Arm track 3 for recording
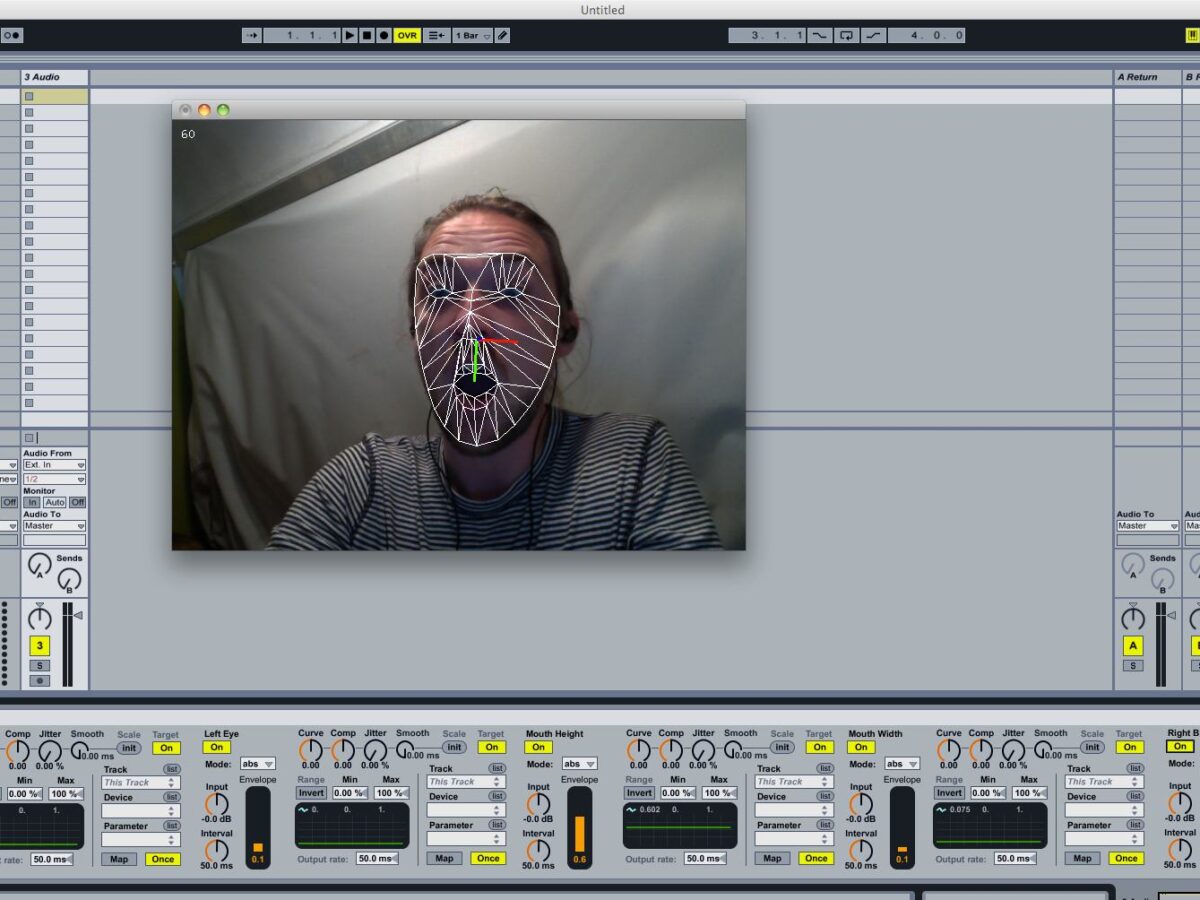This screenshot has height=900, width=1200. (x=40, y=681)
